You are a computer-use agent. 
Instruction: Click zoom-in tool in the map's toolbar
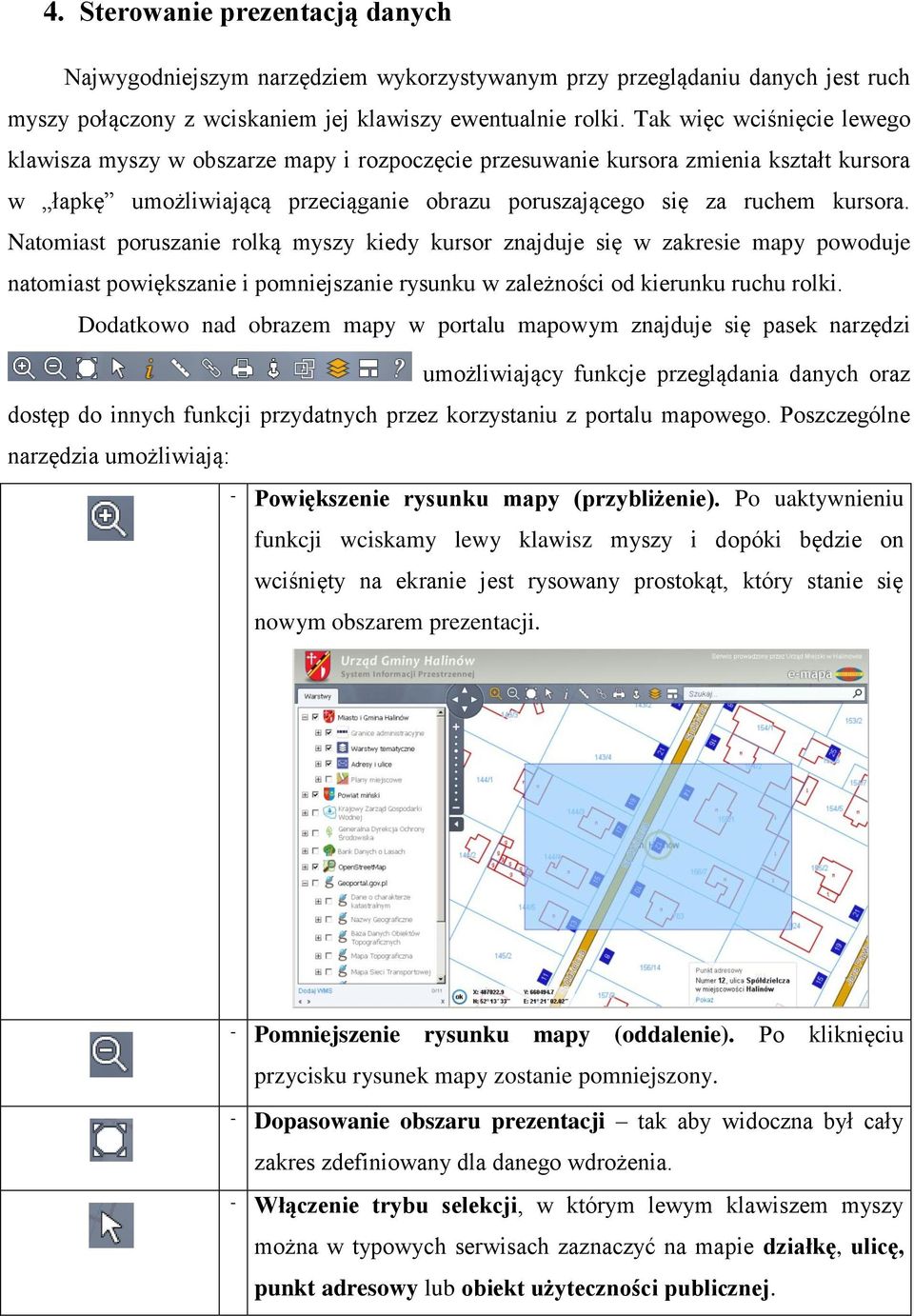495,693
